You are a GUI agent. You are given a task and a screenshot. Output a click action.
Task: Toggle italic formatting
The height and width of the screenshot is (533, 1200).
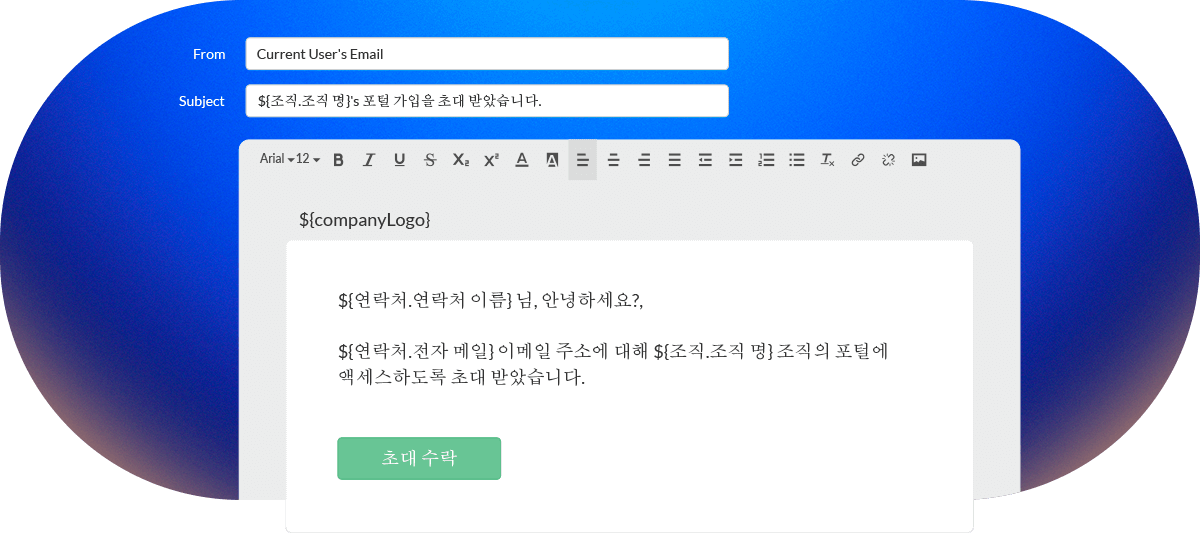pos(369,160)
